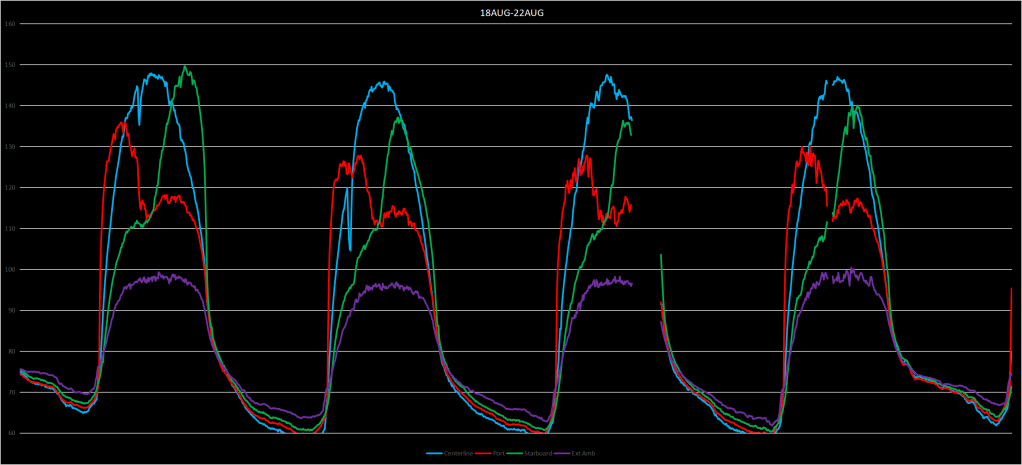1022x465 pixels.
Task: Click the 120 tick label on the y-axis
Action: [x=10, y=188]
